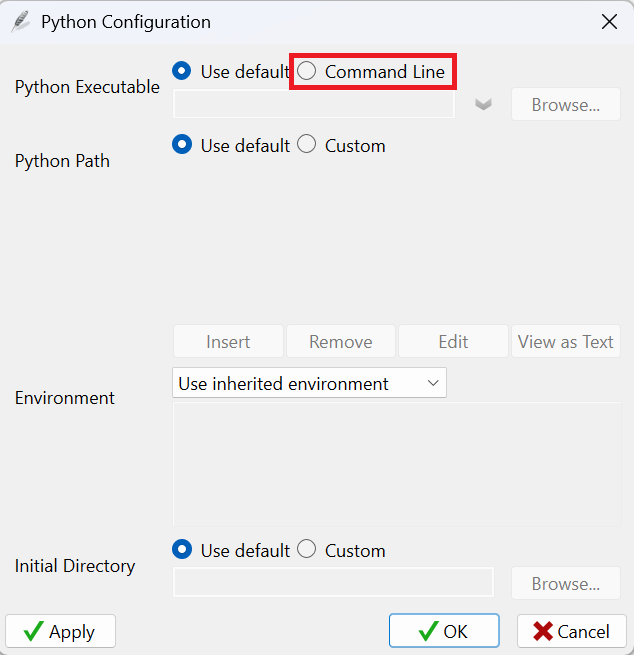
Task: Click Browse next to Initial Directory field
Action: point(566,583)
